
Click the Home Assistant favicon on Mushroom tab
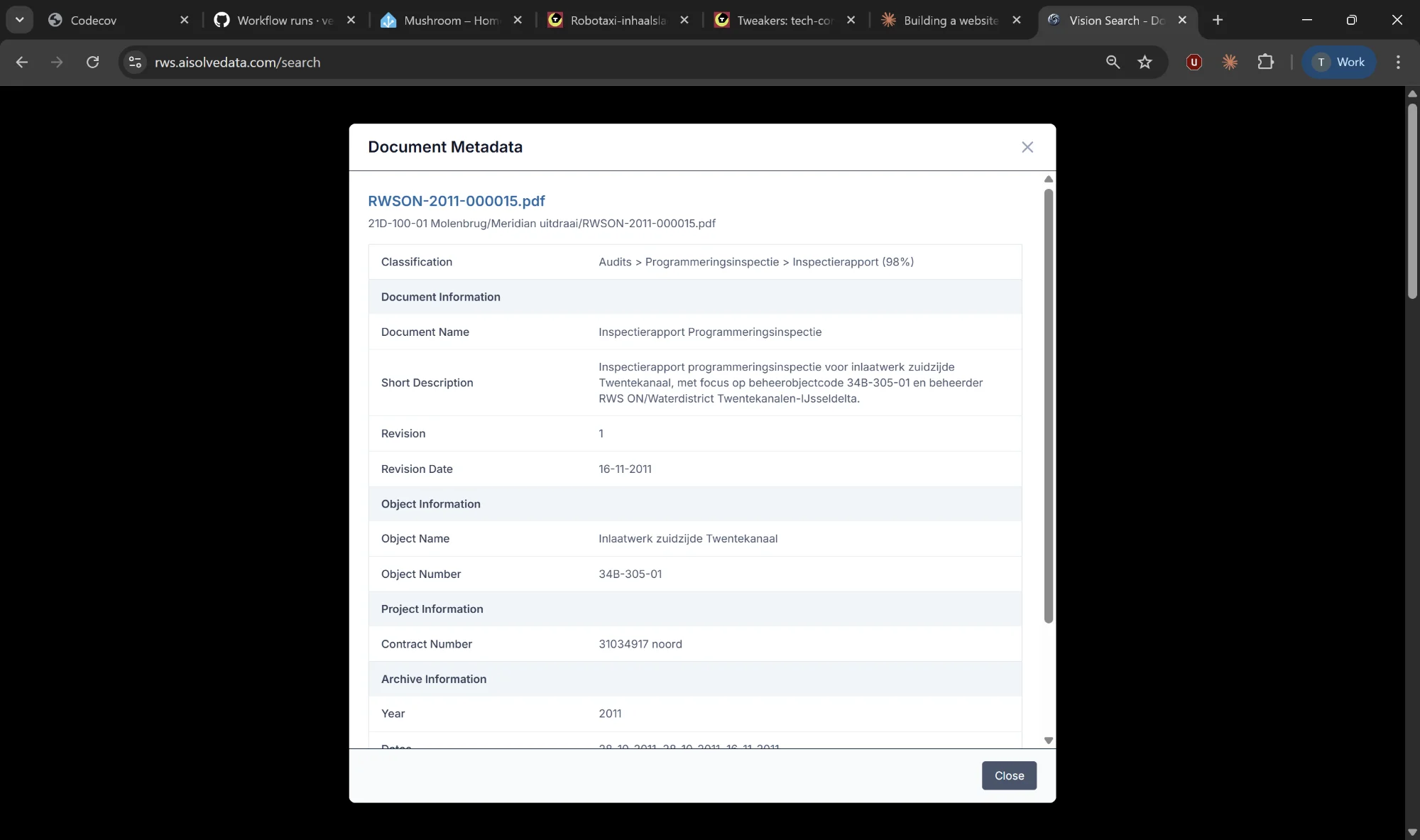coord(388,20)
